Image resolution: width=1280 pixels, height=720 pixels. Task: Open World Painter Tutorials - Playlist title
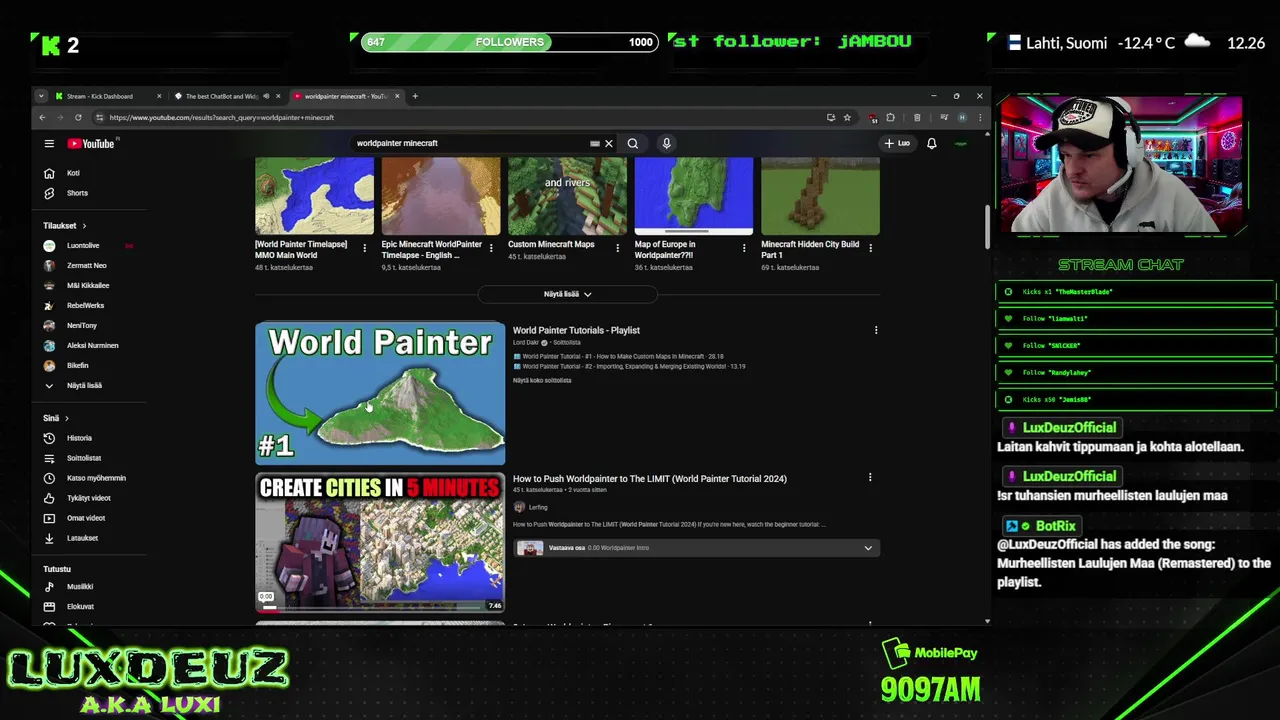(576, 330)
